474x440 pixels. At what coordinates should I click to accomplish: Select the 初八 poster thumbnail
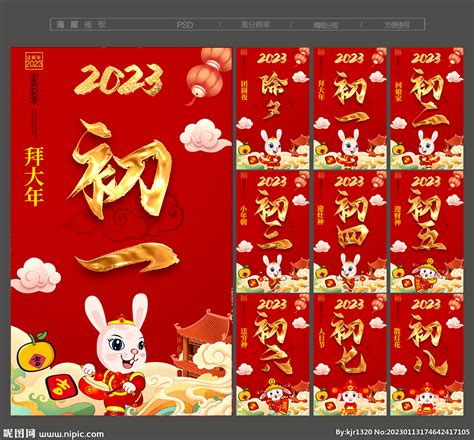point(427,355)
